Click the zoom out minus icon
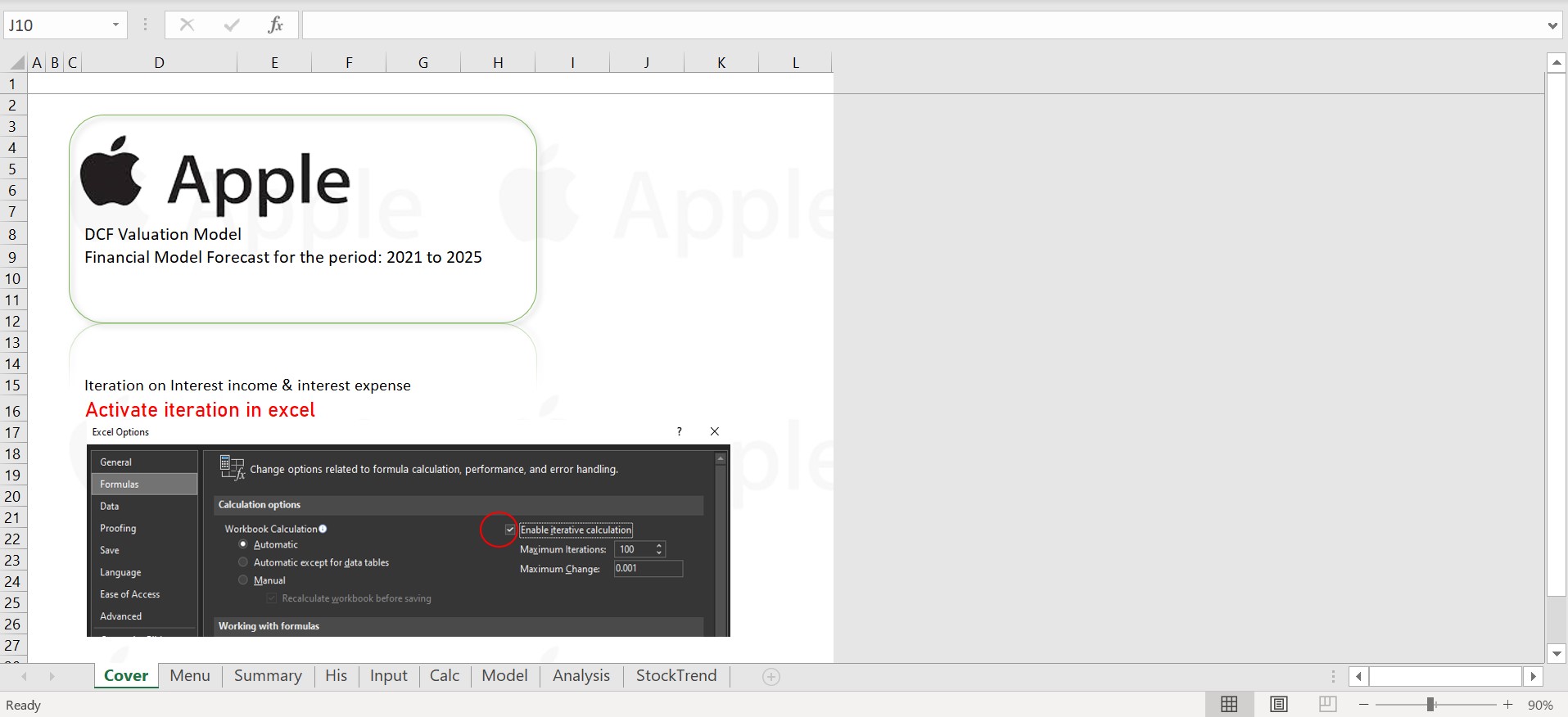The width and height of the screenshot is (1568, 717). (1363, 705)
